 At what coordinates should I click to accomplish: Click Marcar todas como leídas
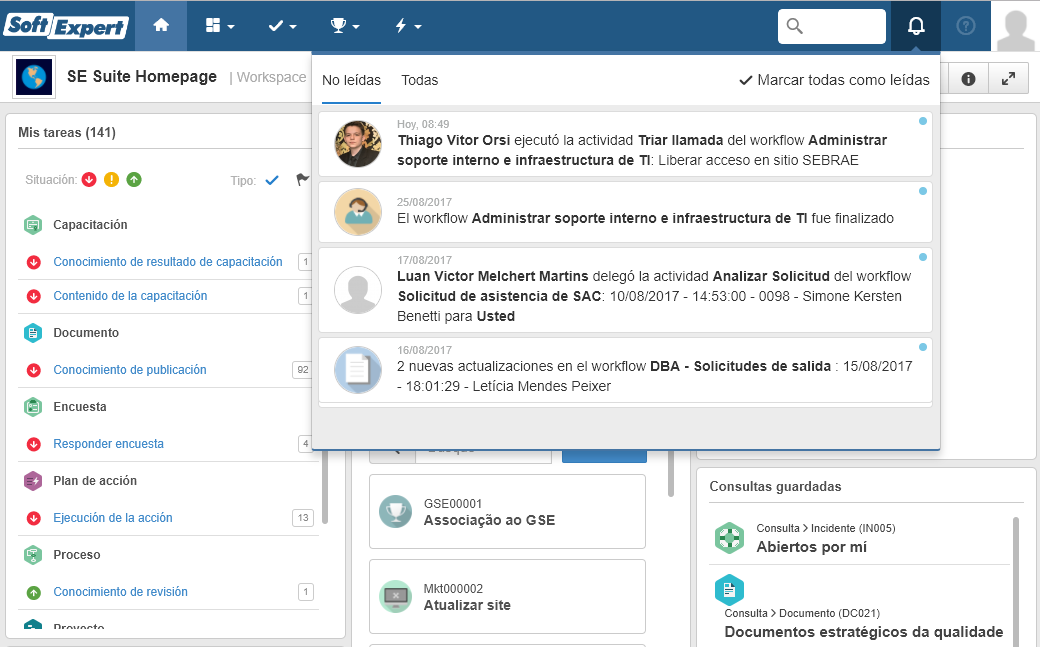834,80
